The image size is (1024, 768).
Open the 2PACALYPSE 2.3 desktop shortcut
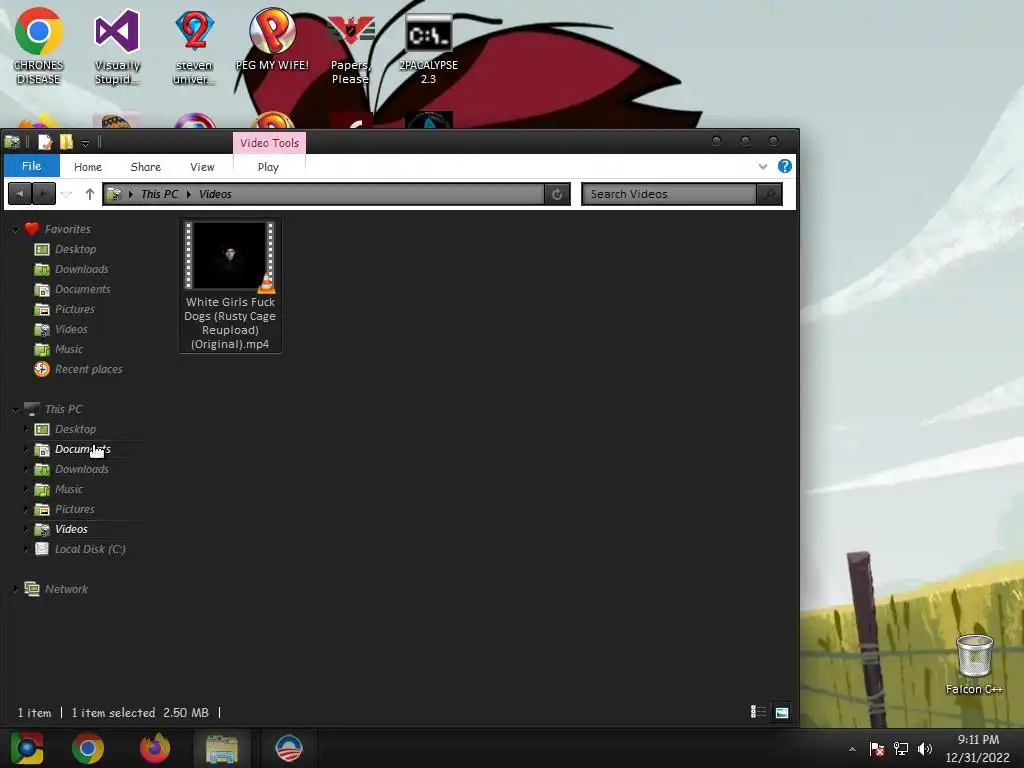pyautogui.click(x=428, y=49)
